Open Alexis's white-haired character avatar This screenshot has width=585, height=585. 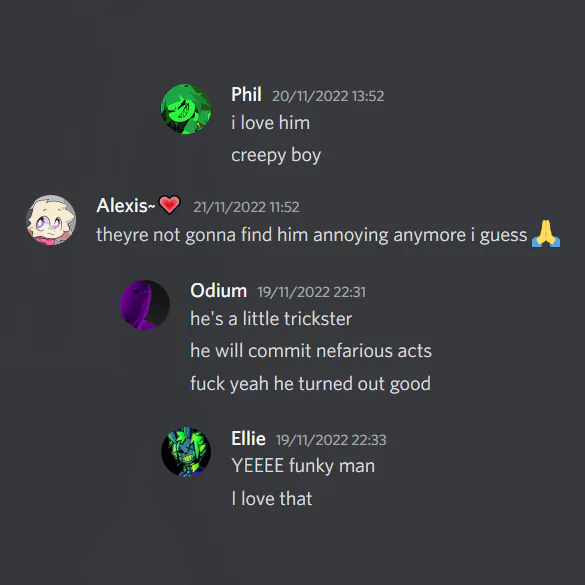click(x=51, y=220)
